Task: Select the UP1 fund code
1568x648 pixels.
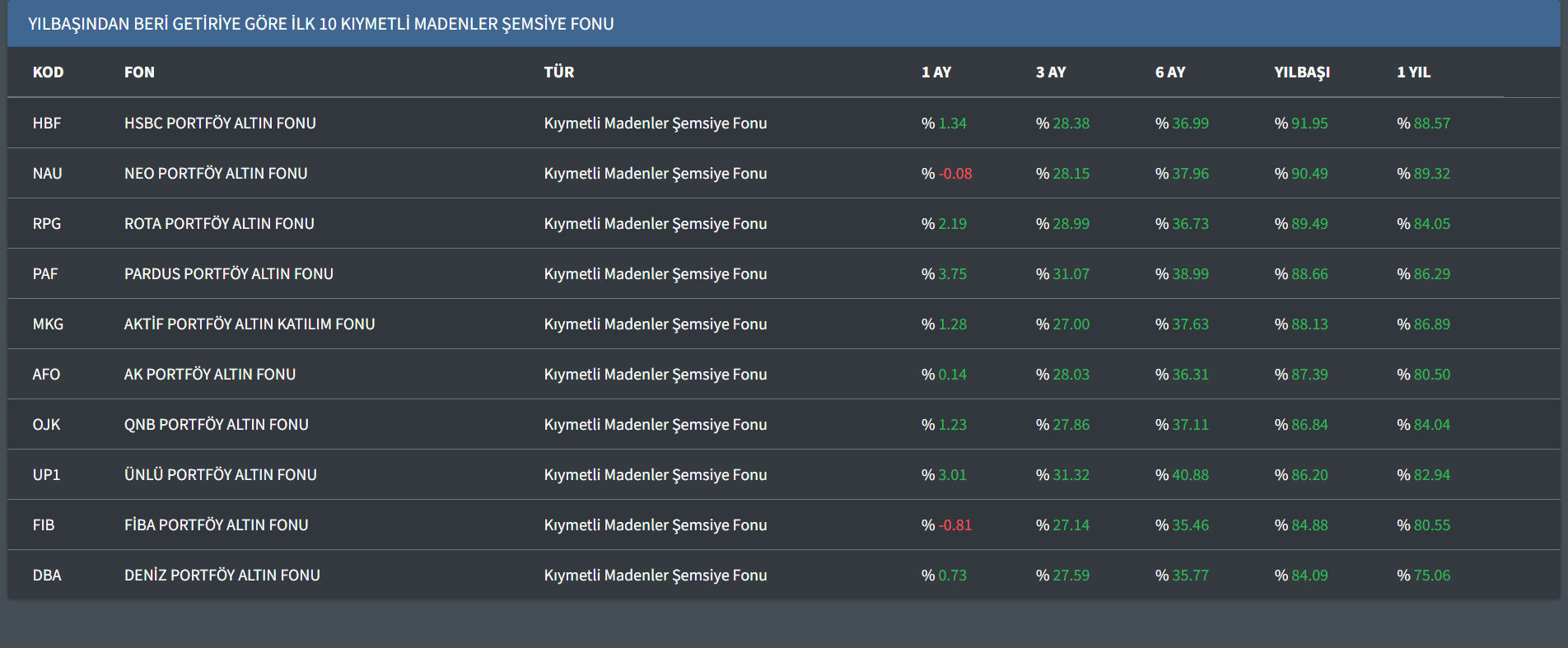Action: point(46,475)
